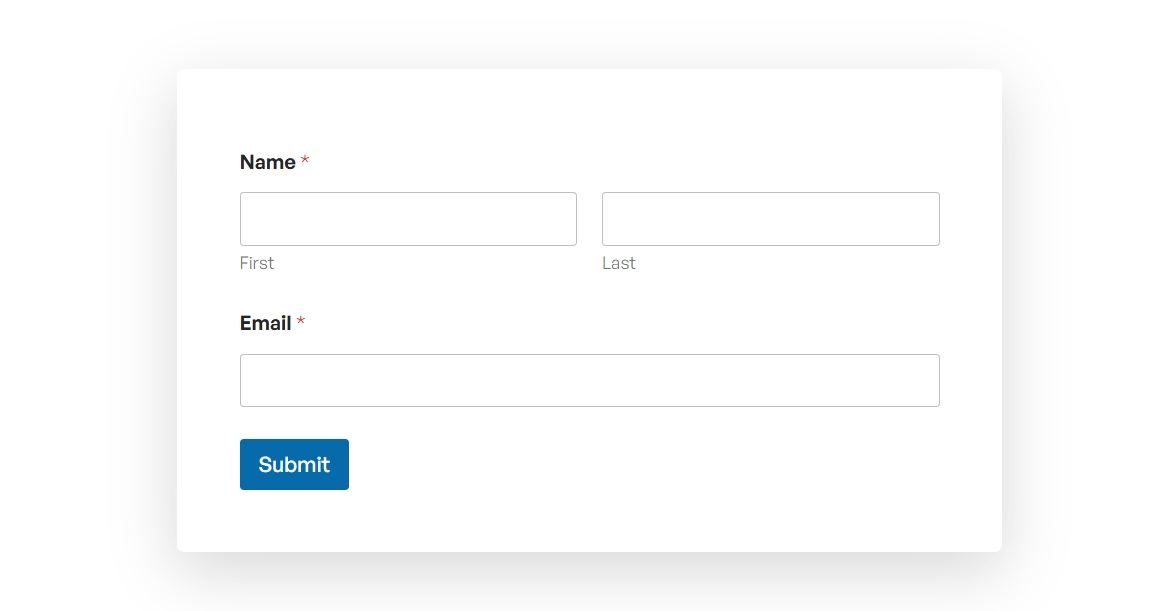
Task: Click the required marker after the Email label
Action: 301,323
